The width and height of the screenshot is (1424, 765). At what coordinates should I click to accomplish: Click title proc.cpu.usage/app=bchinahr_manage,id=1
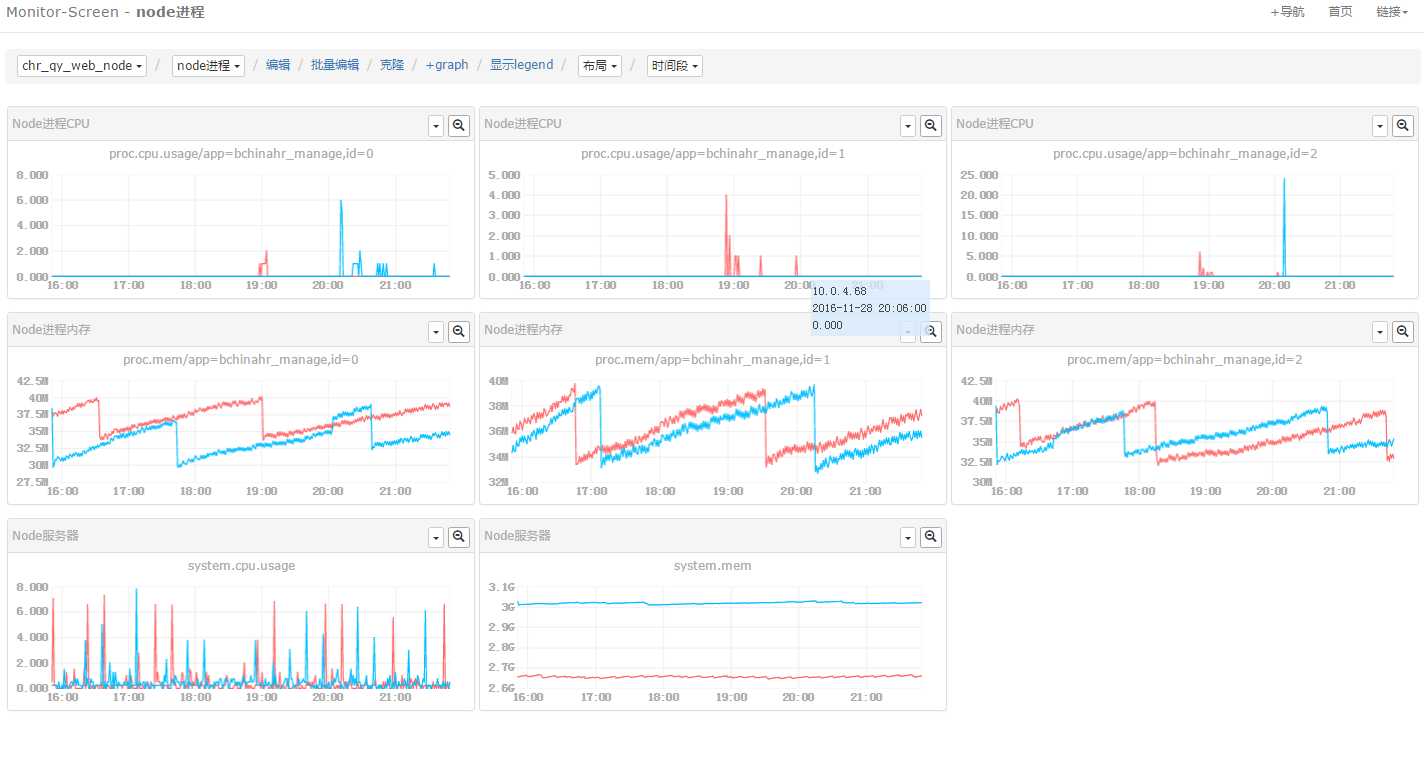pyautogui.click(x=713, y=154)
